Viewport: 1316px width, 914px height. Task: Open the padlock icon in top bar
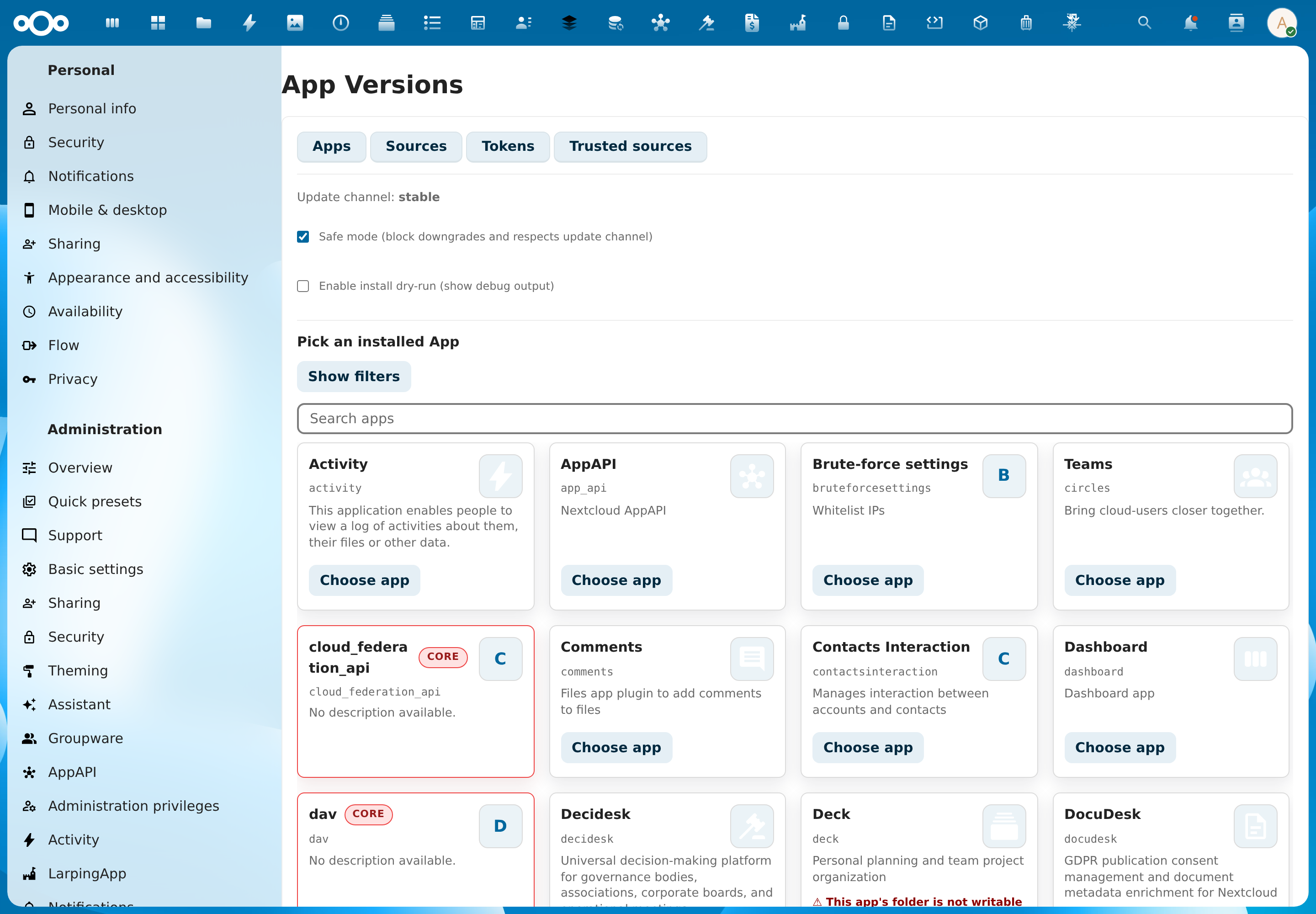coord(844,23)
